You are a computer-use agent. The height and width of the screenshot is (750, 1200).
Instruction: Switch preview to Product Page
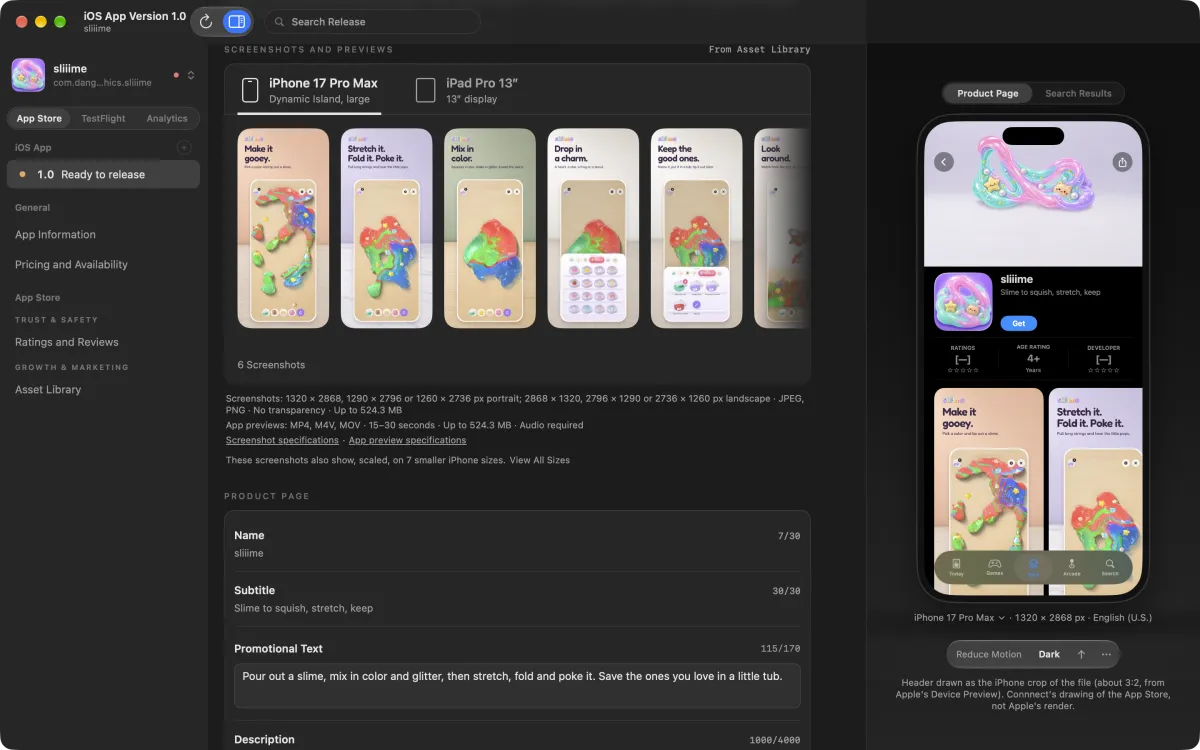click(987, 93)
